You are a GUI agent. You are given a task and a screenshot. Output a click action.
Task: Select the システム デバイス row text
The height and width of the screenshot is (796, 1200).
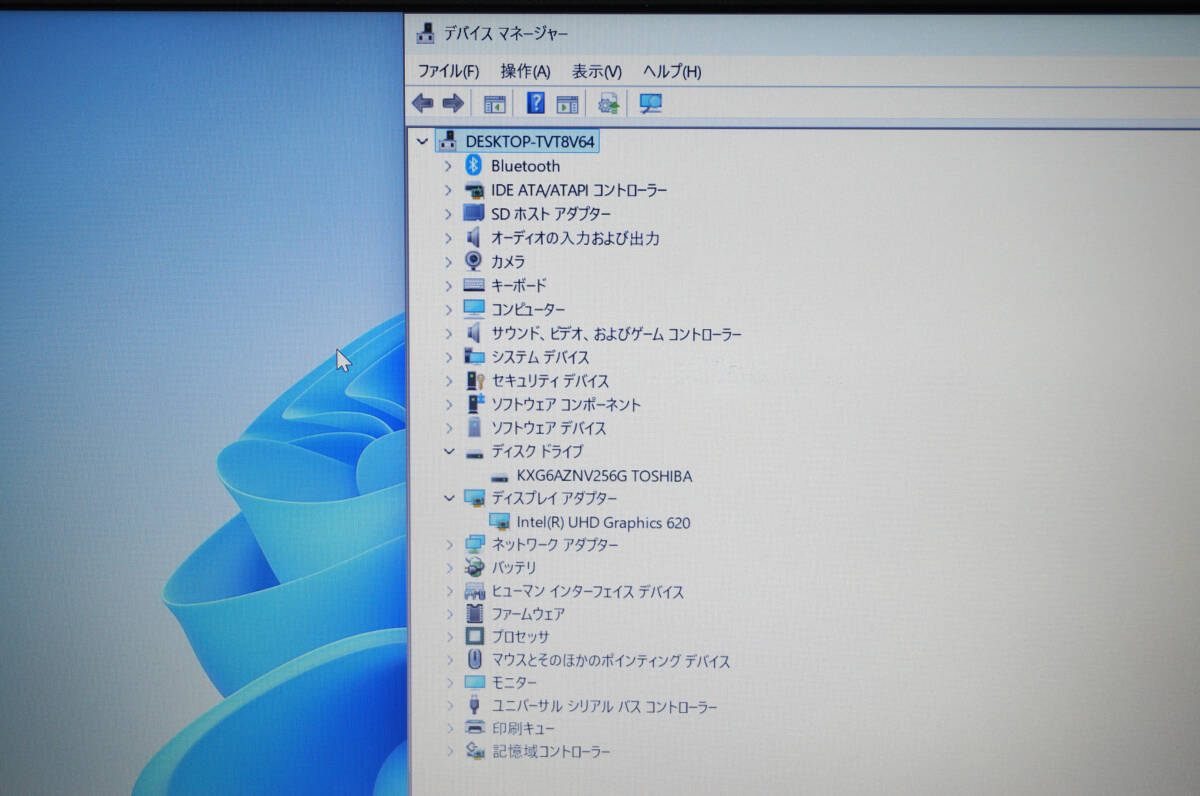540,357
